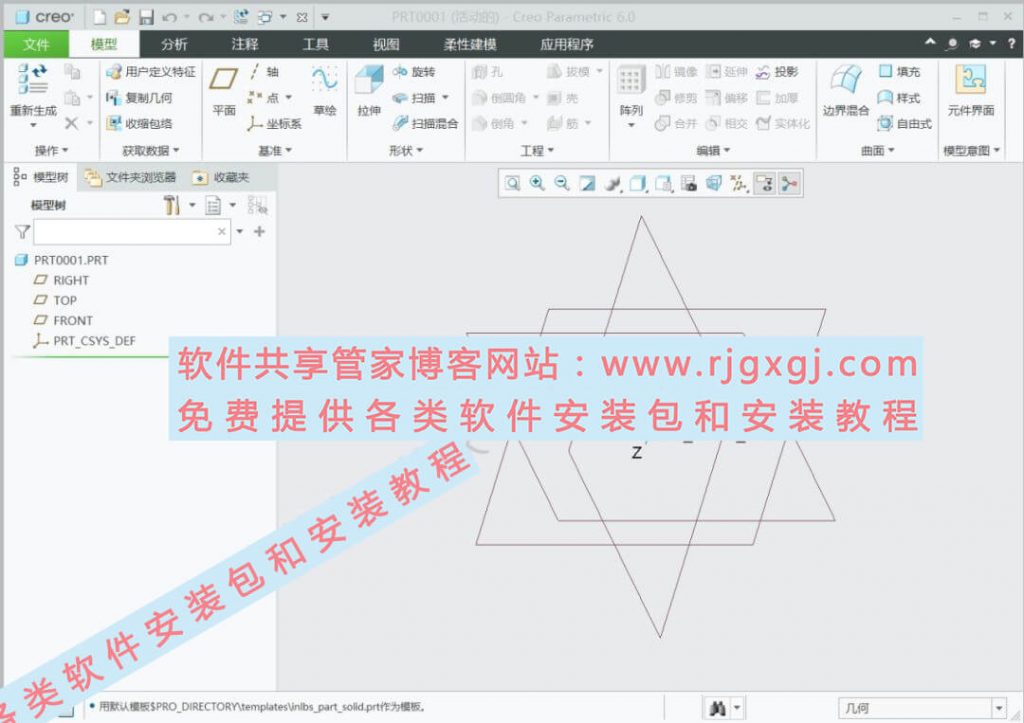1024x723 pixels.
Task: Open the 收藏夹 favorites tab
Action: (221, 178)
